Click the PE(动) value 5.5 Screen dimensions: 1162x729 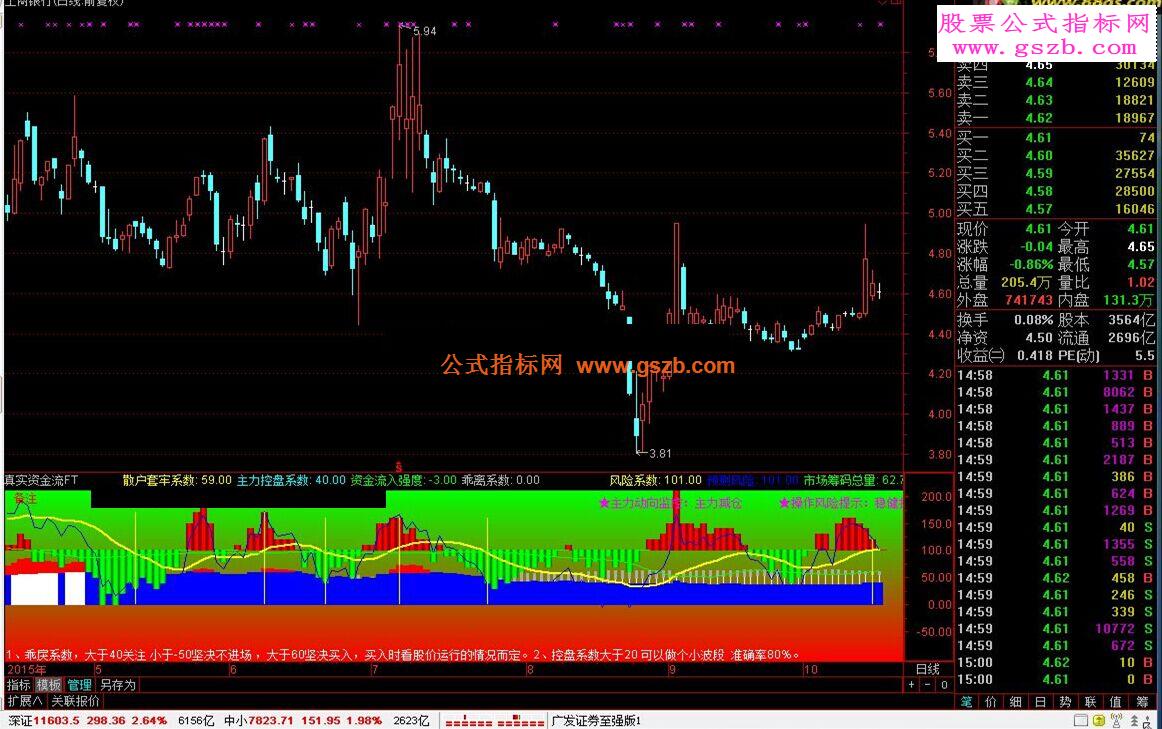(x=1144, y=356)
